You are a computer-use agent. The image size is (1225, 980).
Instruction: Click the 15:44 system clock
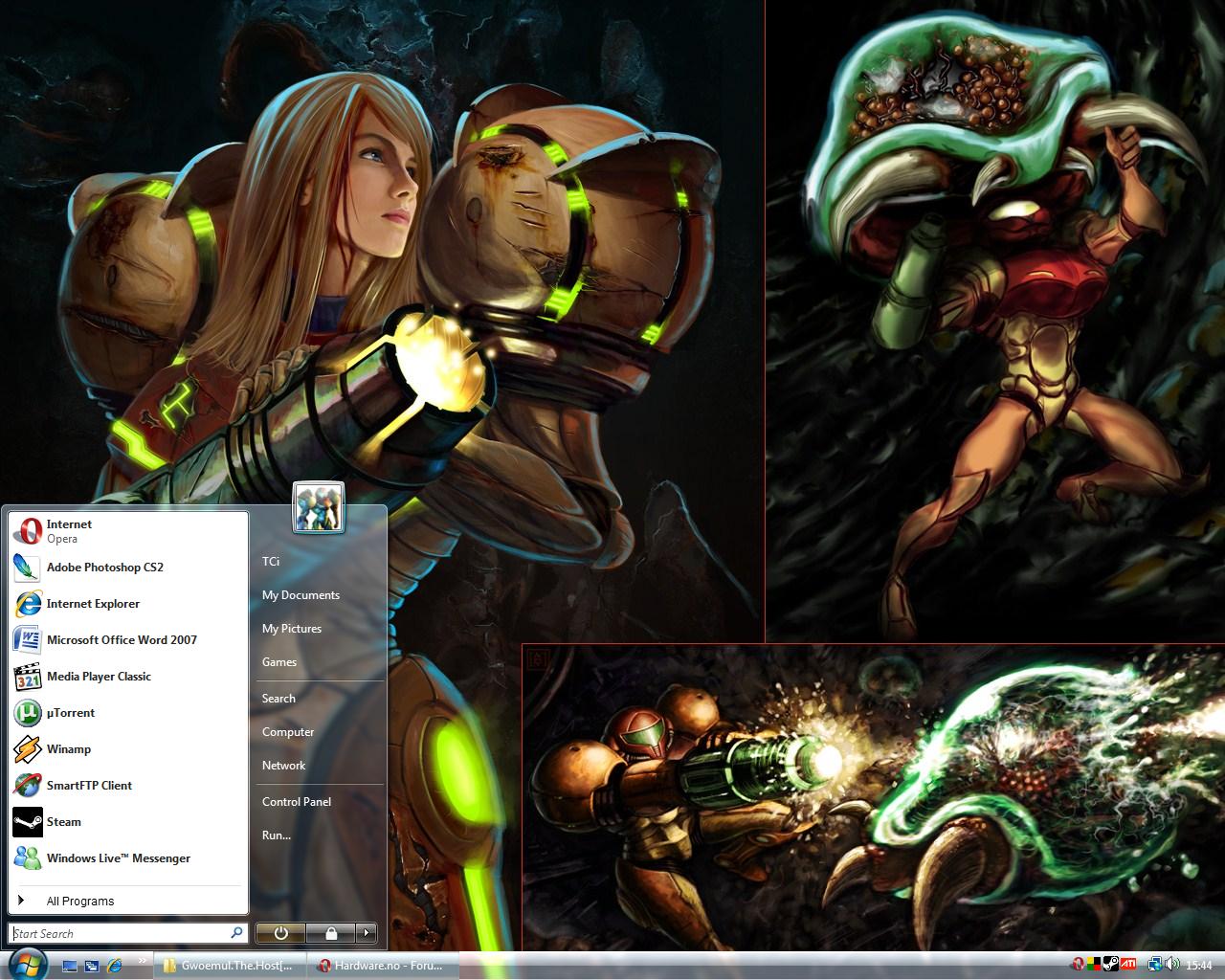tap(1199, 966)
